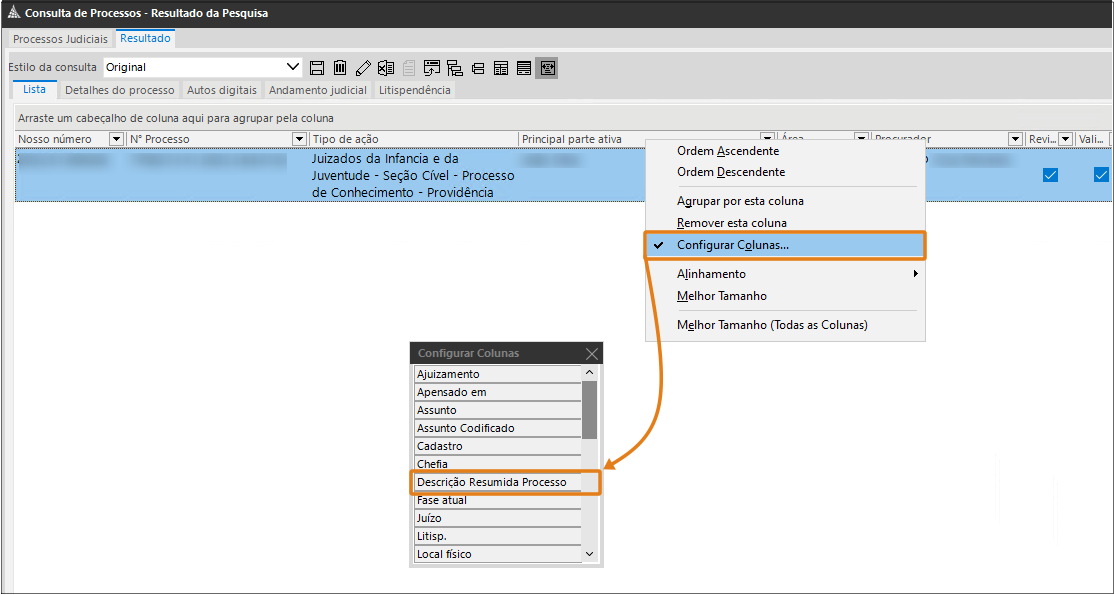Toggle the Vali... column checkbox in the row
The image size is (1115, 595).
pyautogui.click(x=1101, y=175)
